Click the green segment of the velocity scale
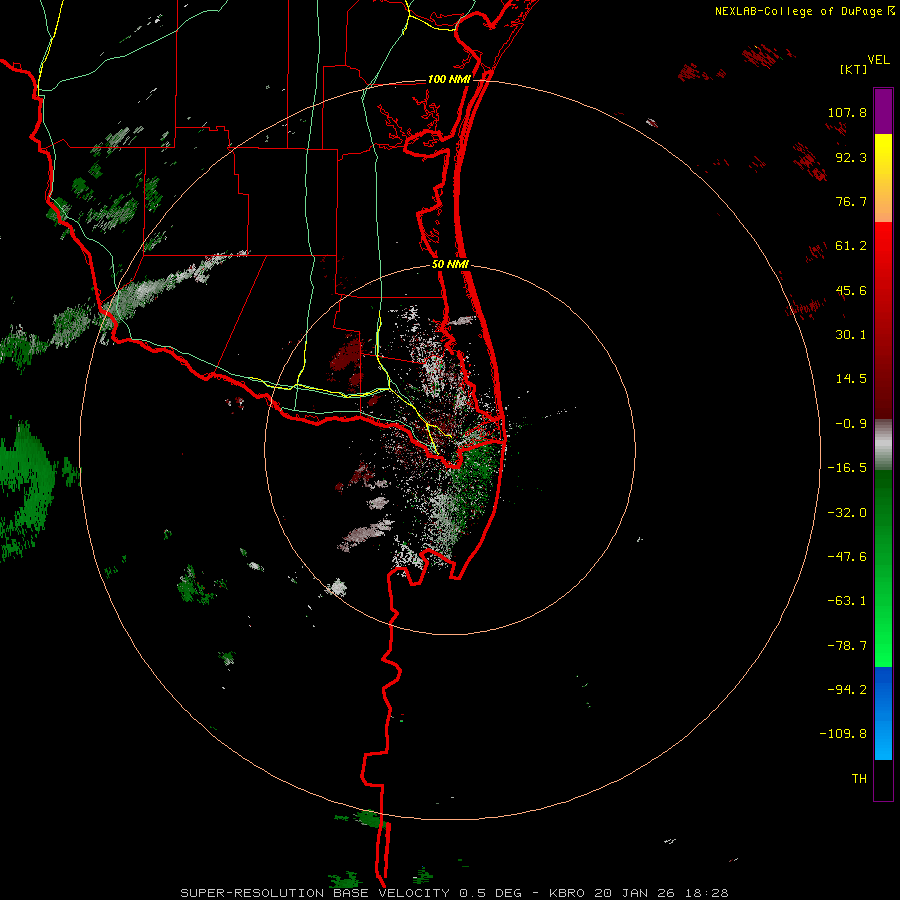Viewport: 900px width, 900px height. (883, 568)
